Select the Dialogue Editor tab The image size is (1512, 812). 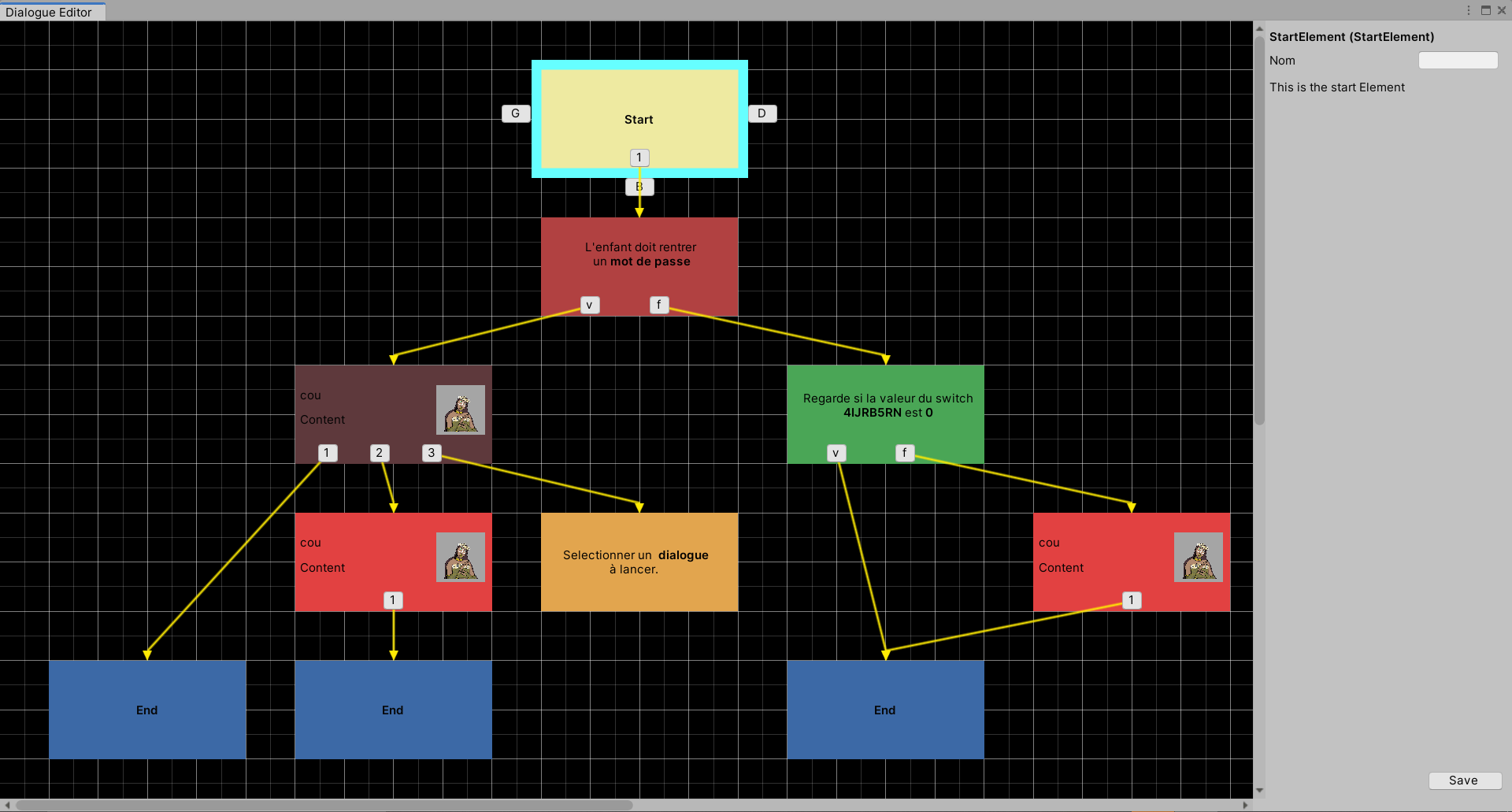pos(49,12)
